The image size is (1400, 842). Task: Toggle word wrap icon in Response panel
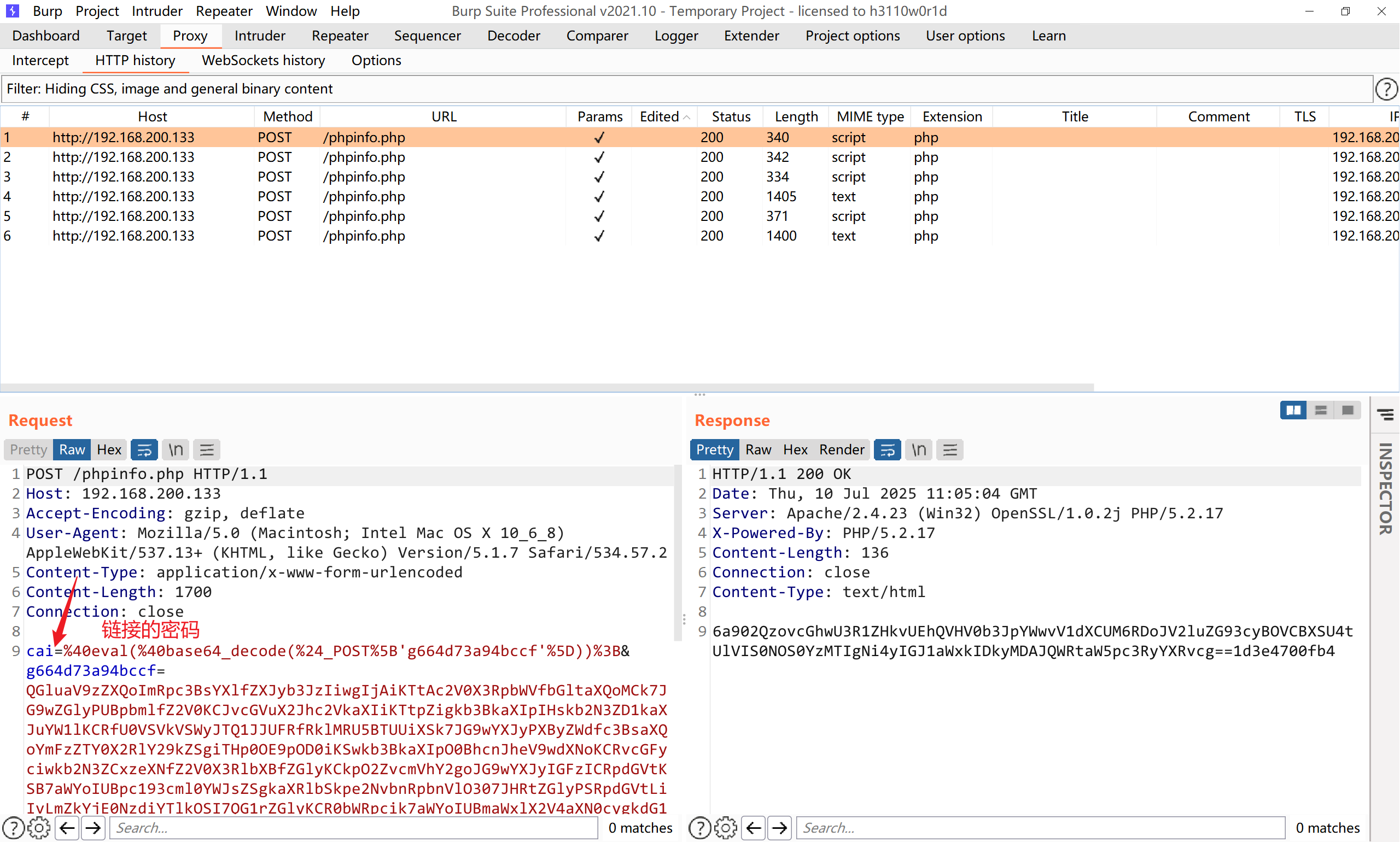pos(887,450)
